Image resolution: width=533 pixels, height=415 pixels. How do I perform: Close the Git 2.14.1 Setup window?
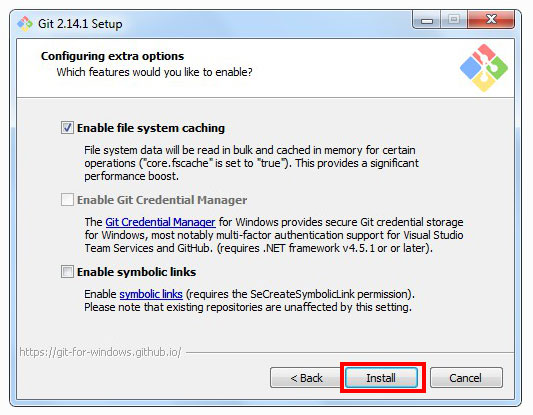[x=491, y=20]
